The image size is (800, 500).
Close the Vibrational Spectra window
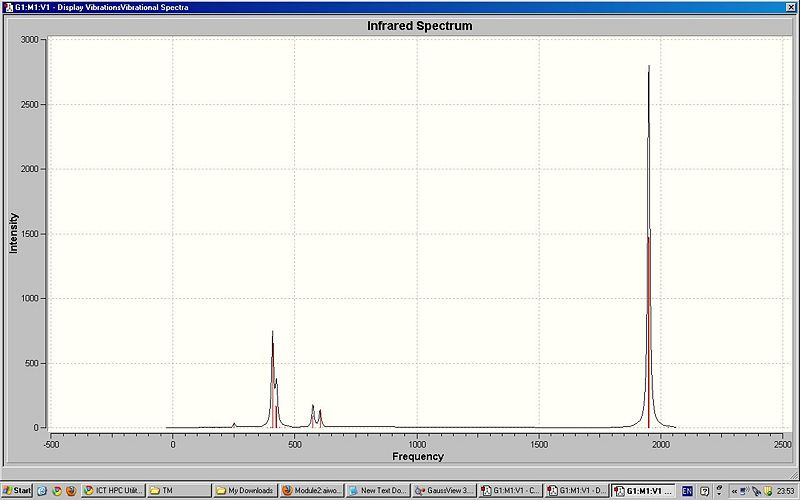[791, 7]
